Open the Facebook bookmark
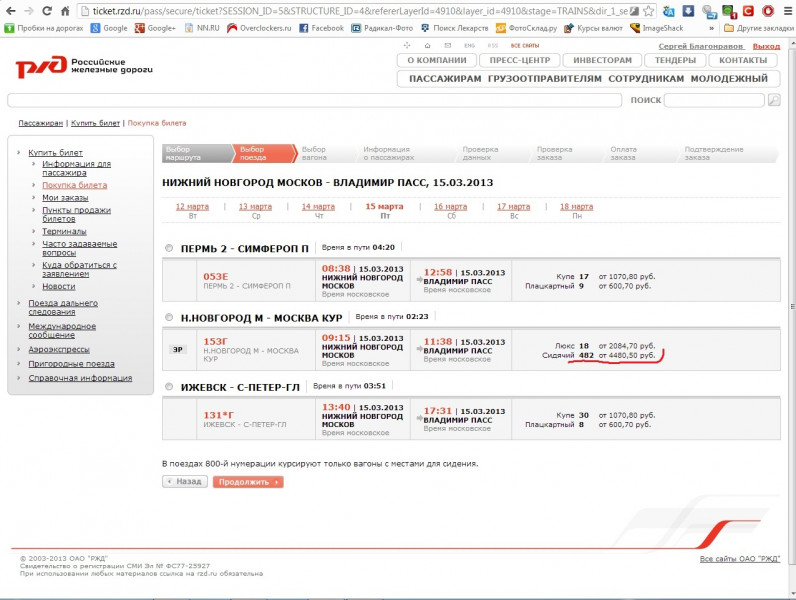 click(322, 28)
